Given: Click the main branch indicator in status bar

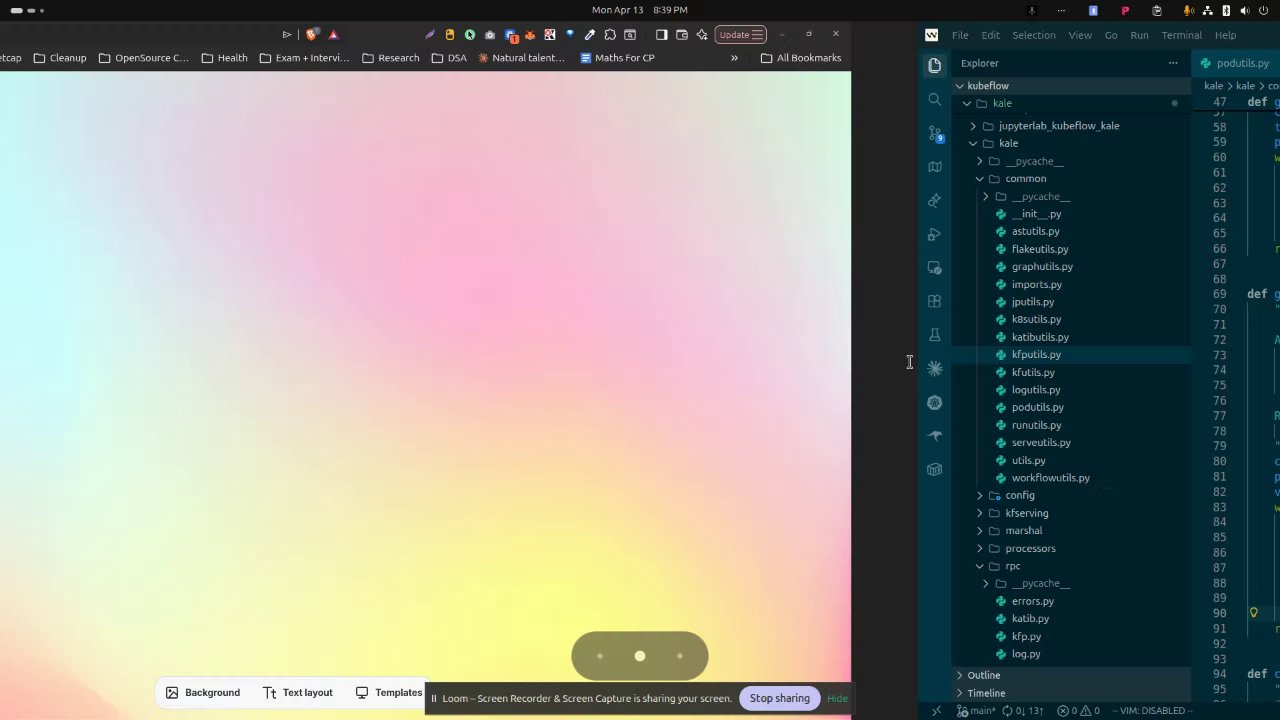Looking at the screenshot, I should [x=974, y=711].
